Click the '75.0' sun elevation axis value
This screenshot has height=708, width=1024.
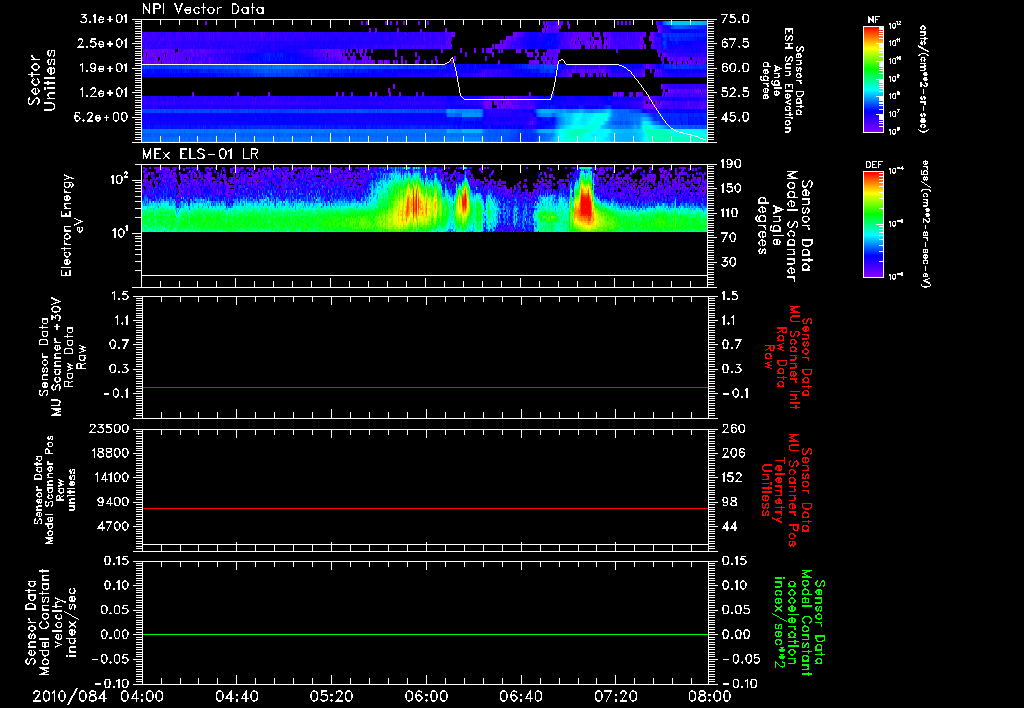click(735, 19)
